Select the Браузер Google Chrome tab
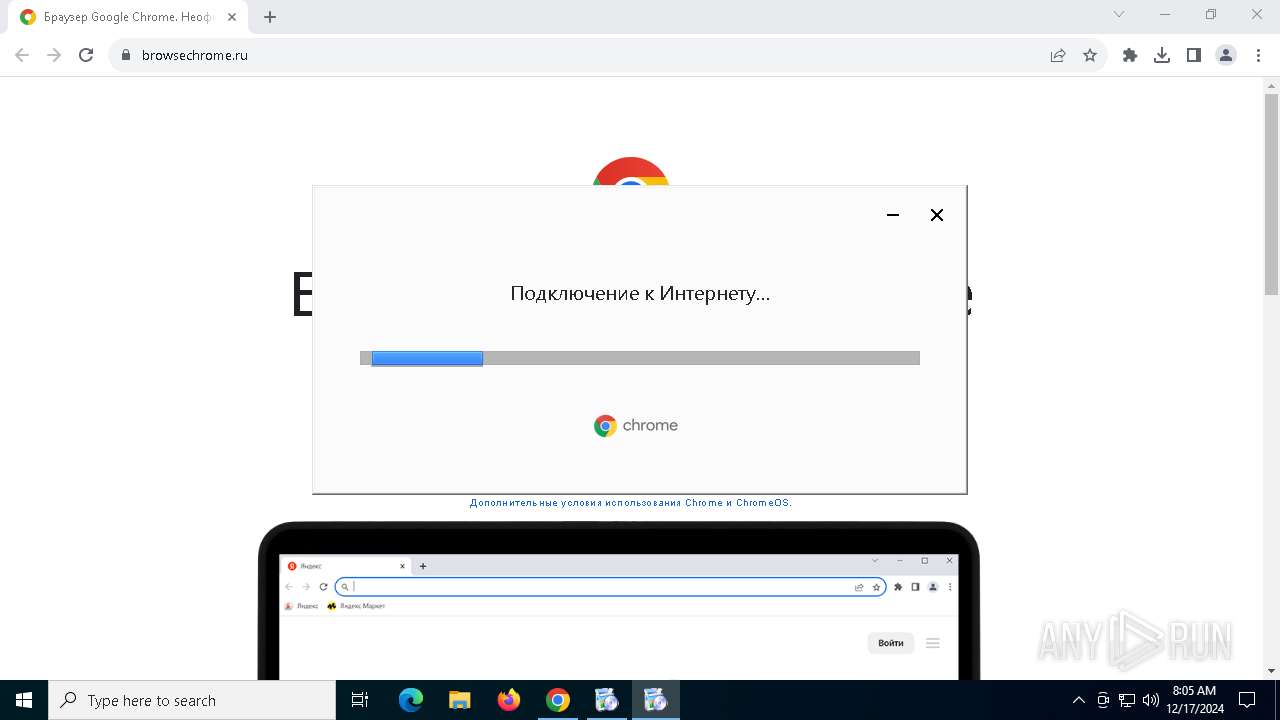The image size is (1280, 720). pos(128,17)
